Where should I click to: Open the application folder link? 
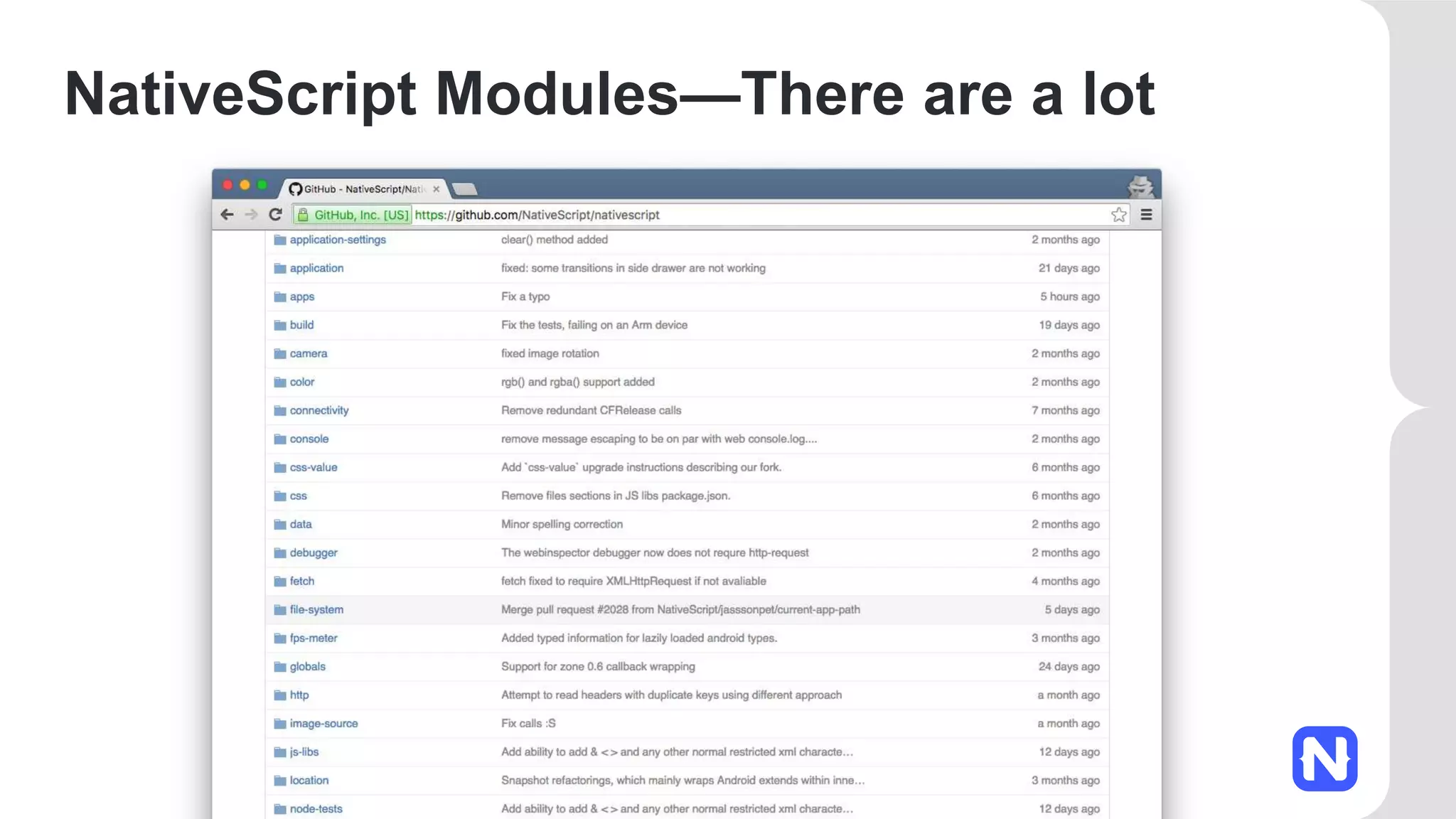tap(316, 268)
